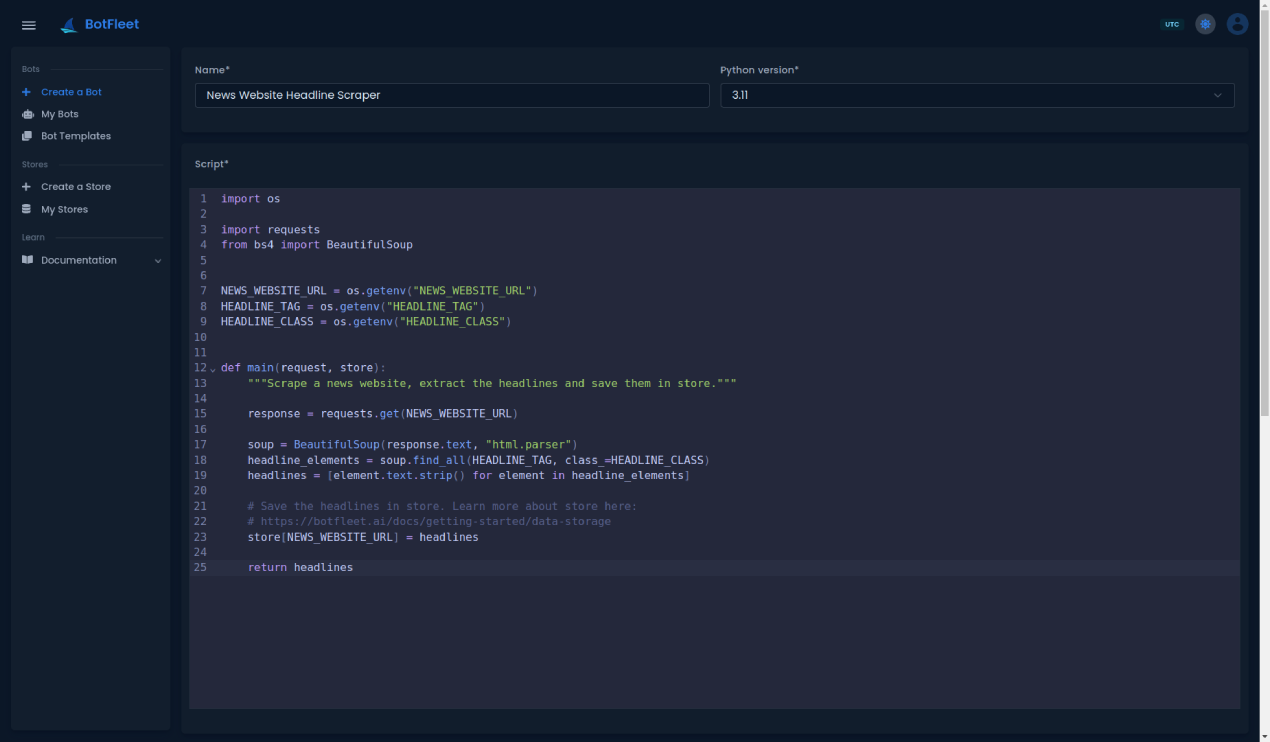This screenshot has height=742, width=1270.
Task: Click line number 25 in the gutter
Action: [201, 568]
